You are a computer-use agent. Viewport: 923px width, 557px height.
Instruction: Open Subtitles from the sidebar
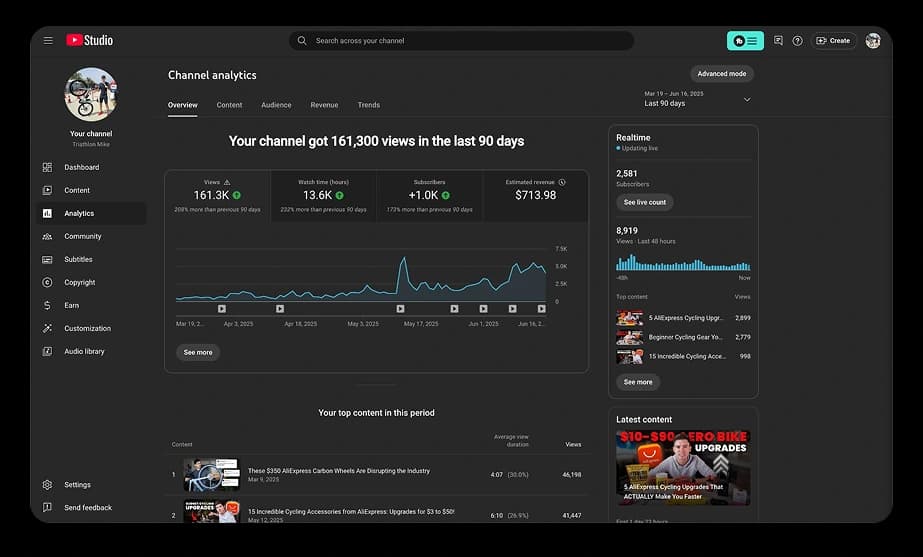click(78, 259)
